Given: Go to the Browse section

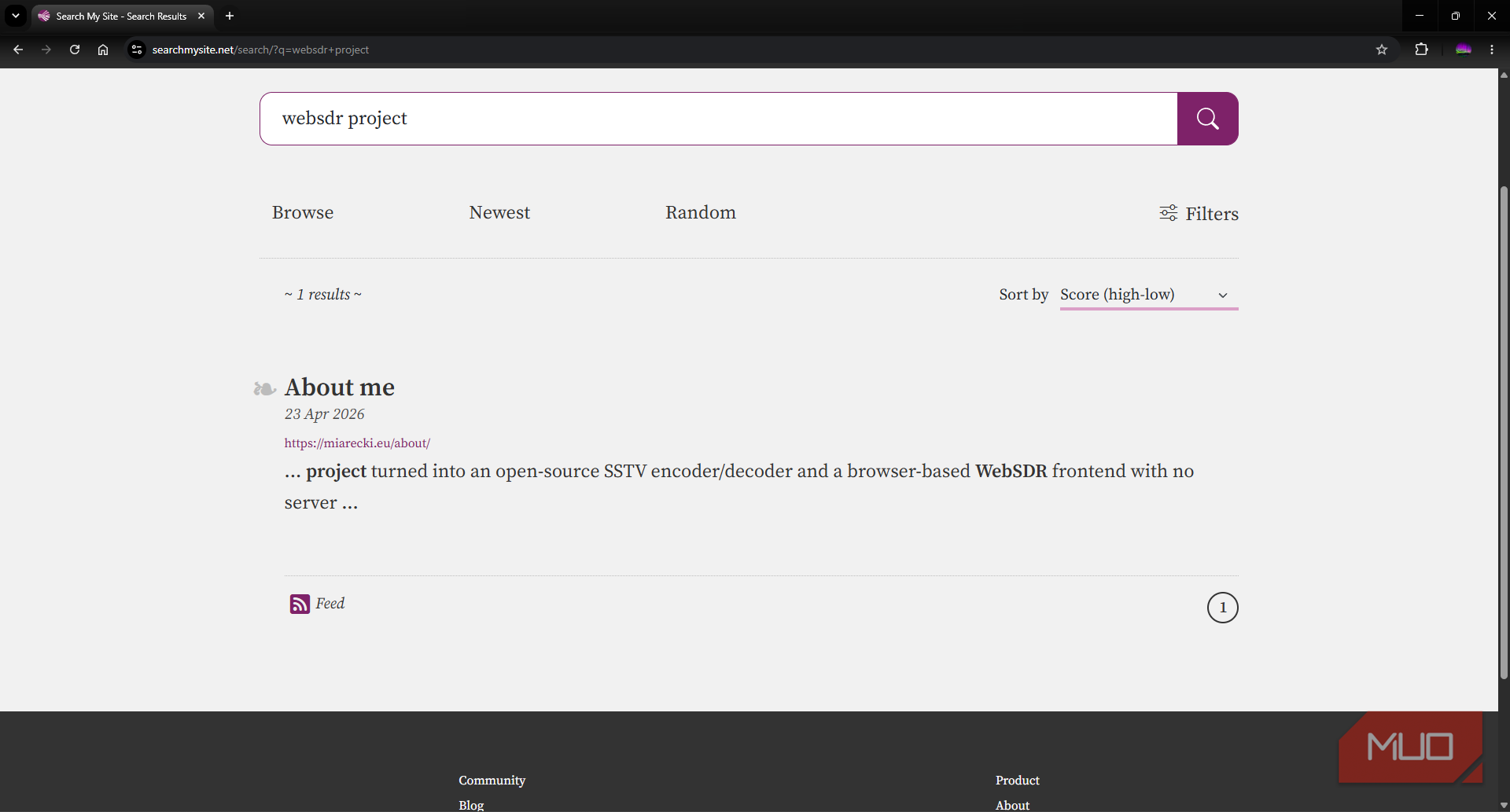Looking at the screenshot, I should (x=303, y=212).
